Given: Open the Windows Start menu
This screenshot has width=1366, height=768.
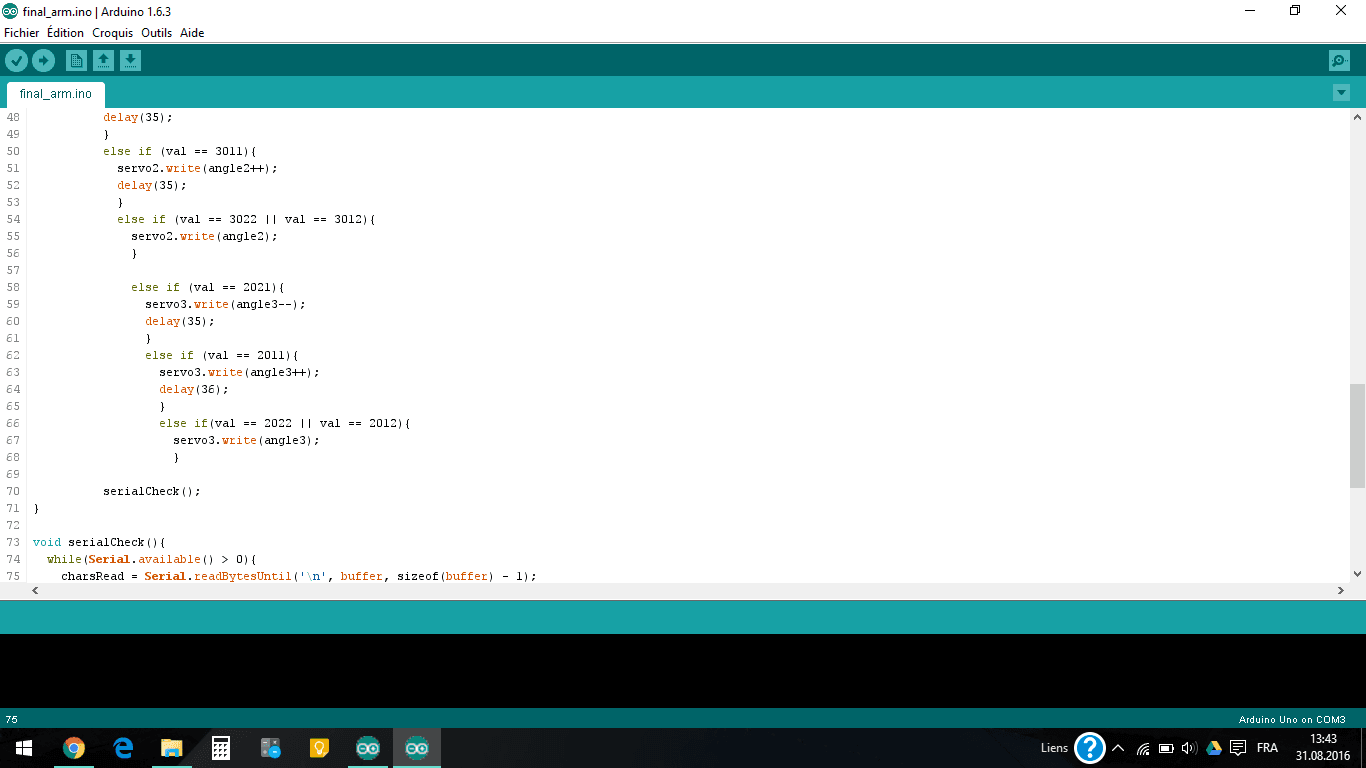Looking at the screenshot, I should (x=22, y=747).
